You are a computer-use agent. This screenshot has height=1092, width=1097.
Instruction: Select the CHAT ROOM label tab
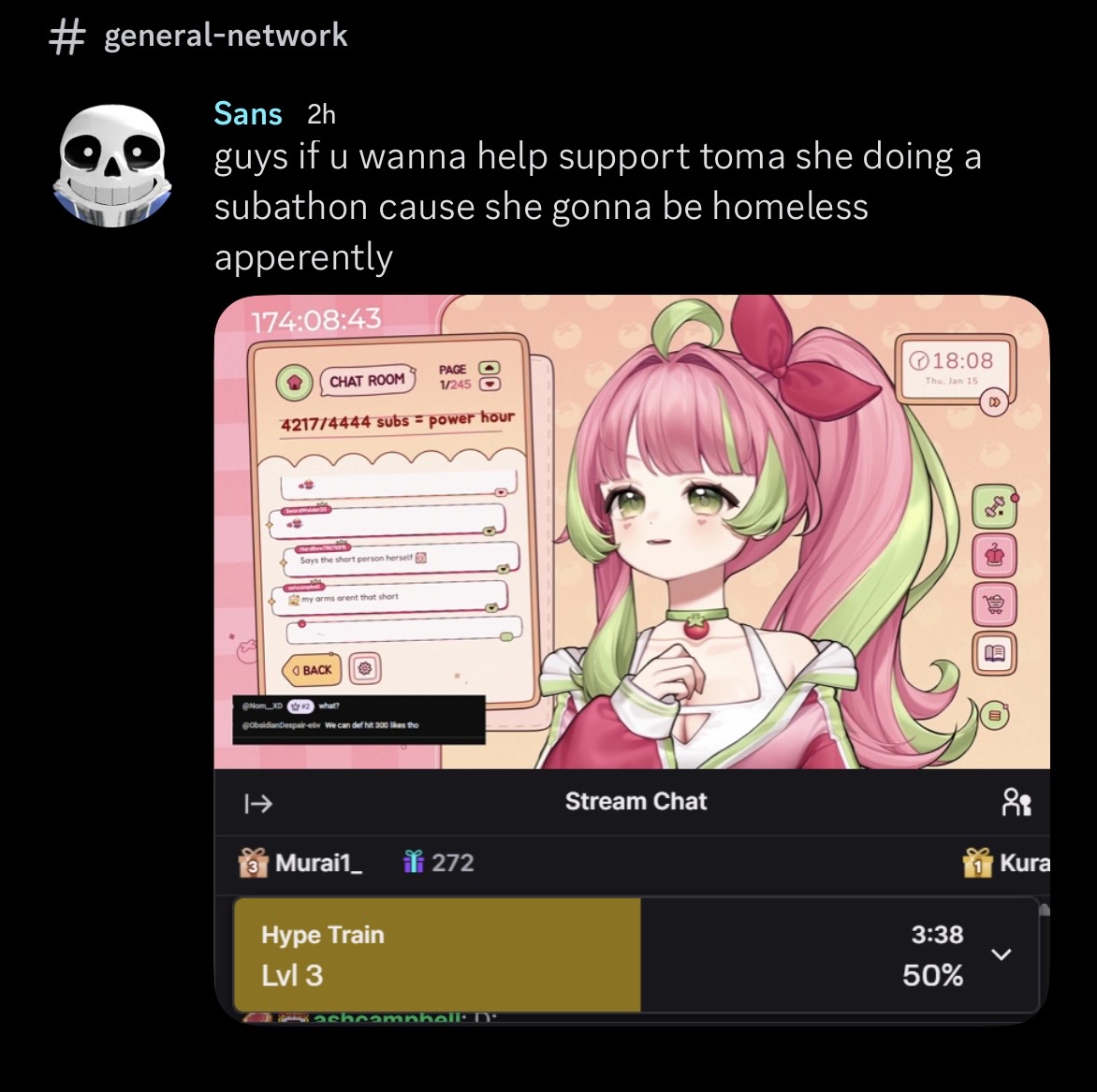(x=367, y=381)
